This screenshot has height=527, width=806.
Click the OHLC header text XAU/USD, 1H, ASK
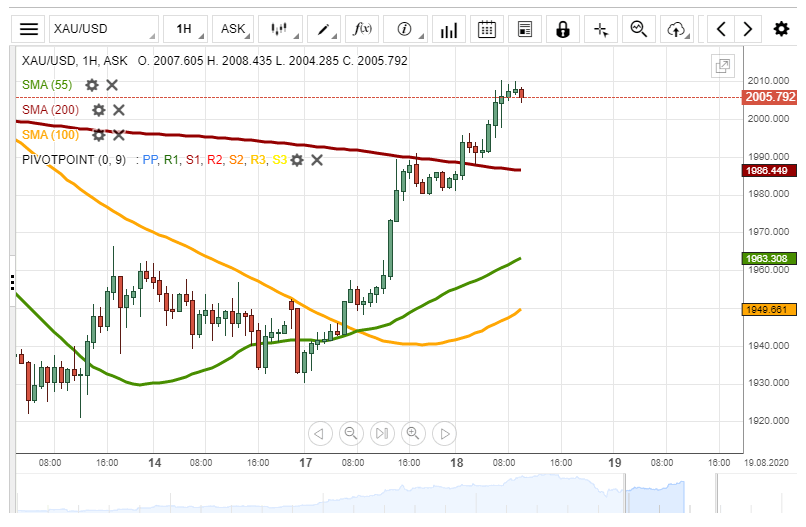pos(75,61)
